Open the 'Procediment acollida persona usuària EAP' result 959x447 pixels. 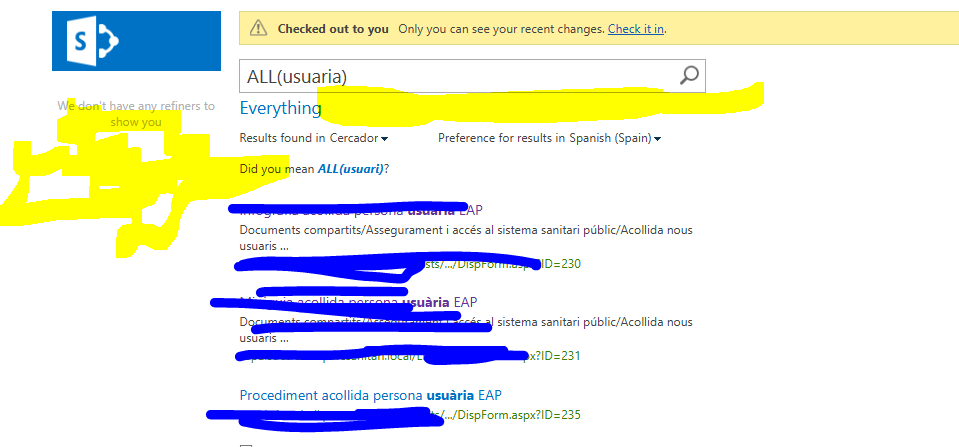pyautogui.click(x=371, y=395)
